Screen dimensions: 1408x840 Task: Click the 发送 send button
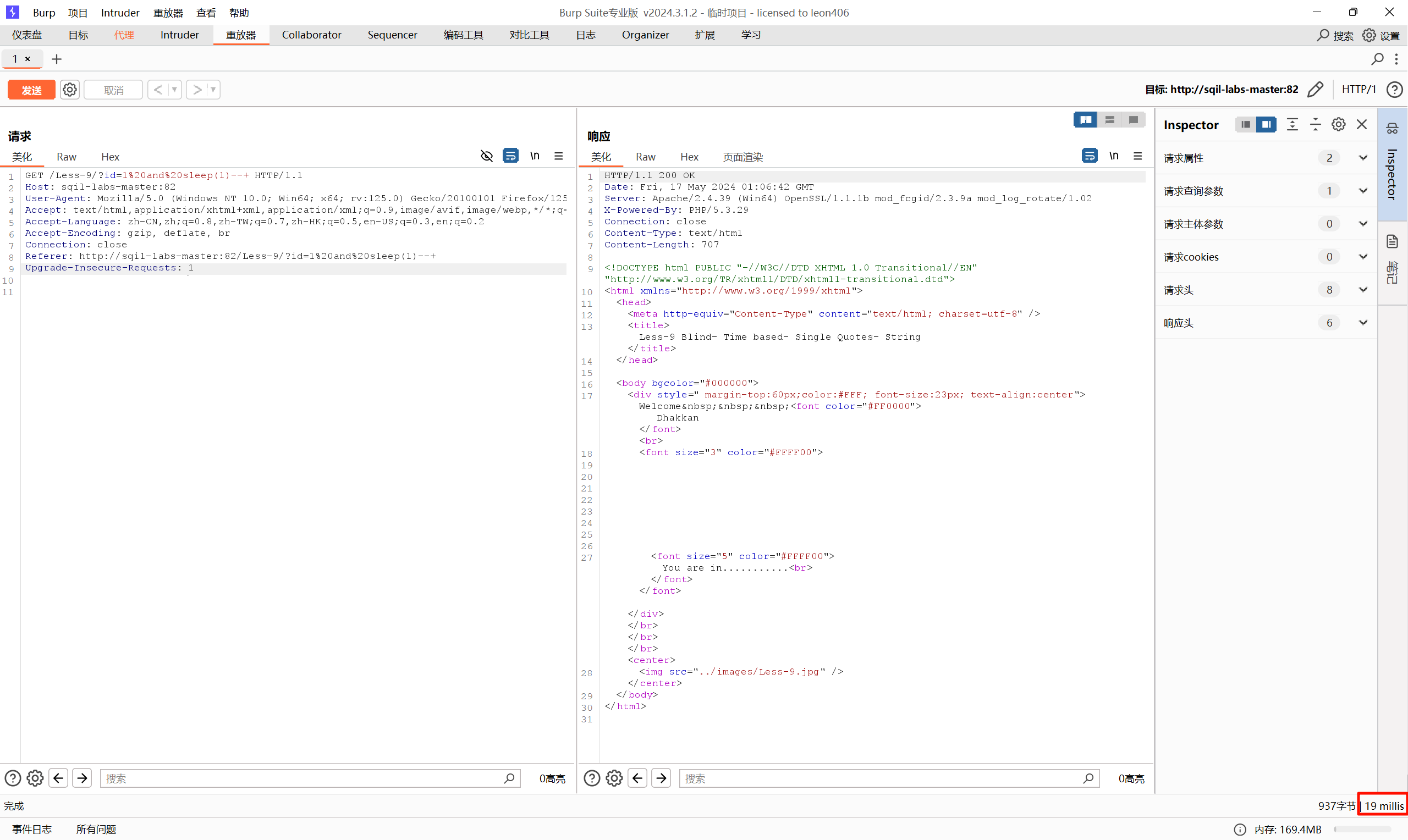[31, 90]
